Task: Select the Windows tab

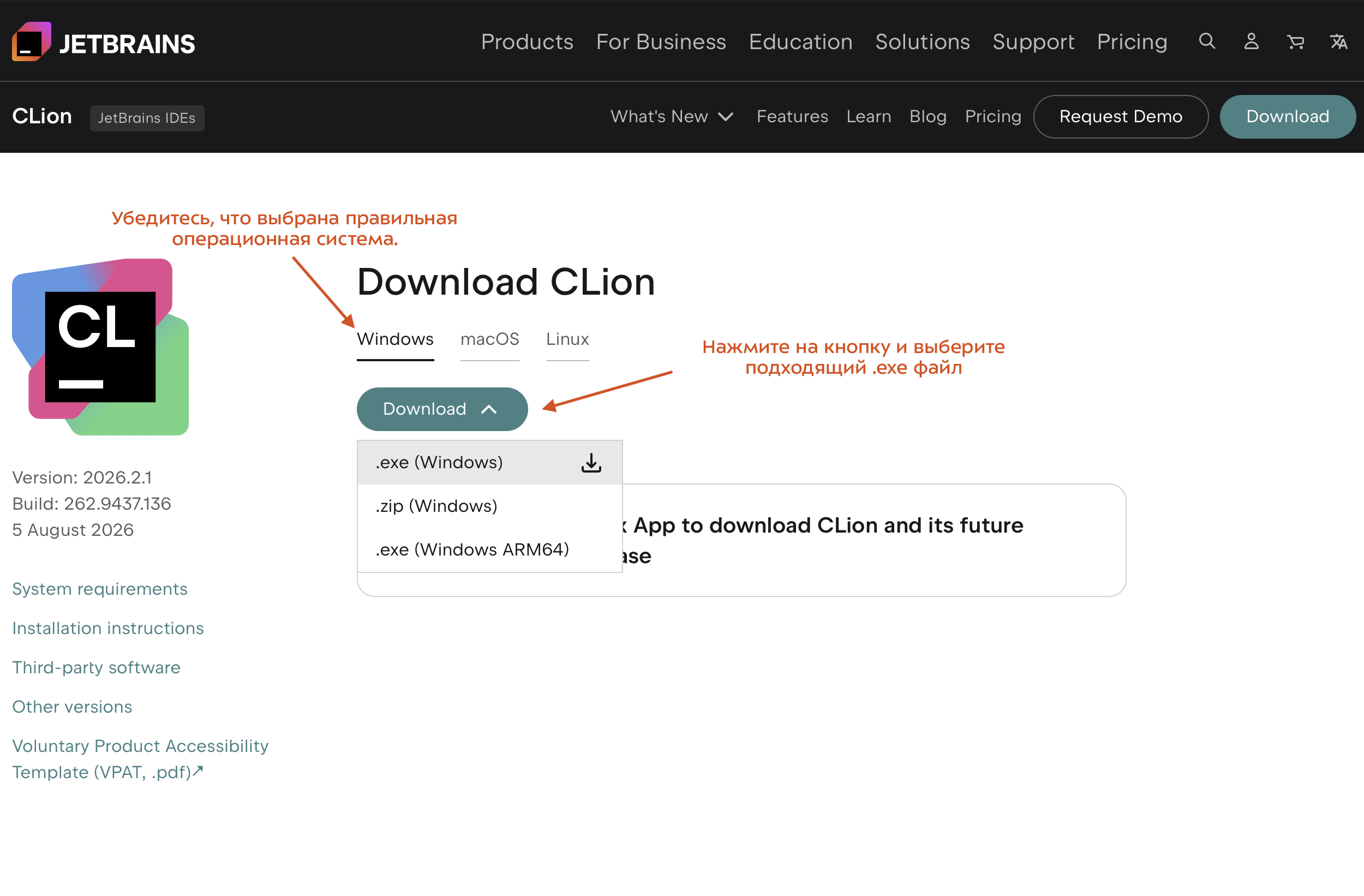Action: [395, 339]
